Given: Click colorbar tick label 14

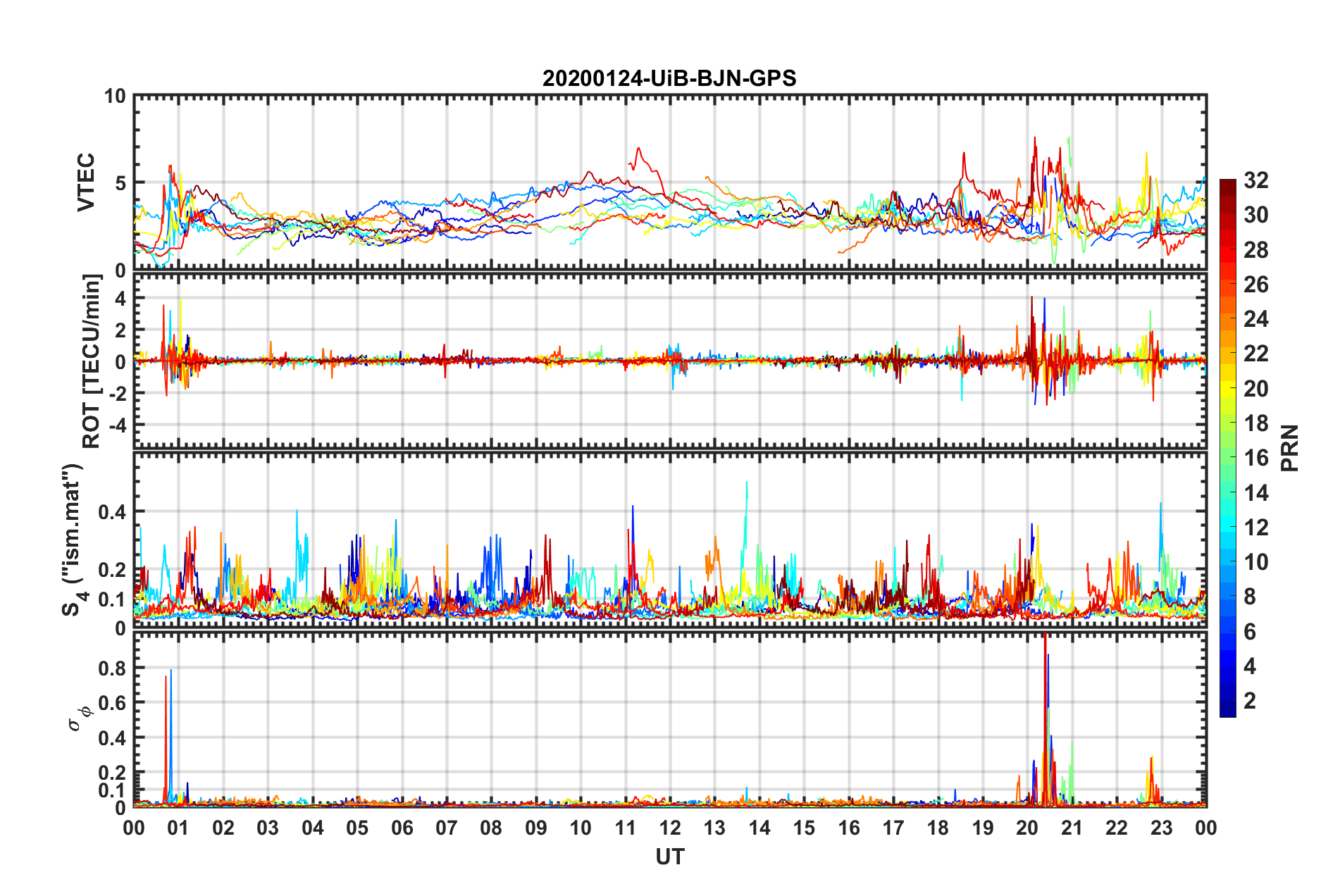Looking at the screenshot, I should (1256, 493).
